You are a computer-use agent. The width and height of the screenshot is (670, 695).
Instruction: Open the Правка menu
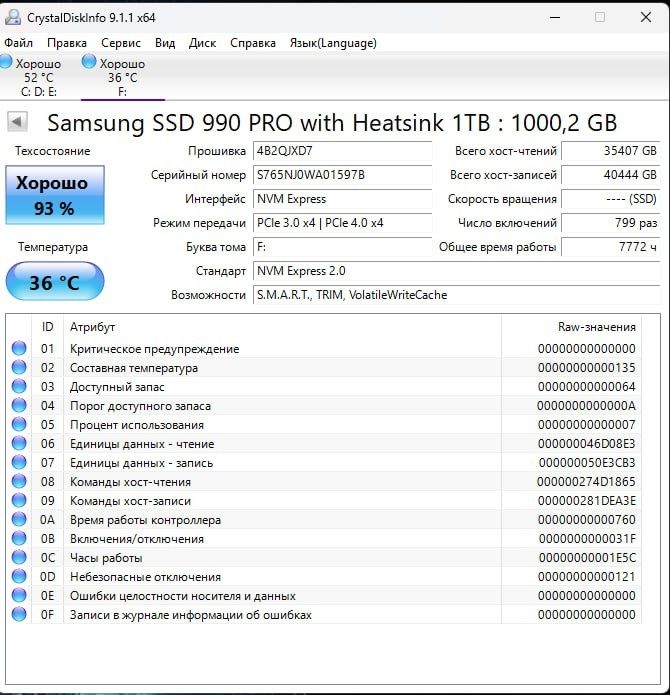(67, 43)
